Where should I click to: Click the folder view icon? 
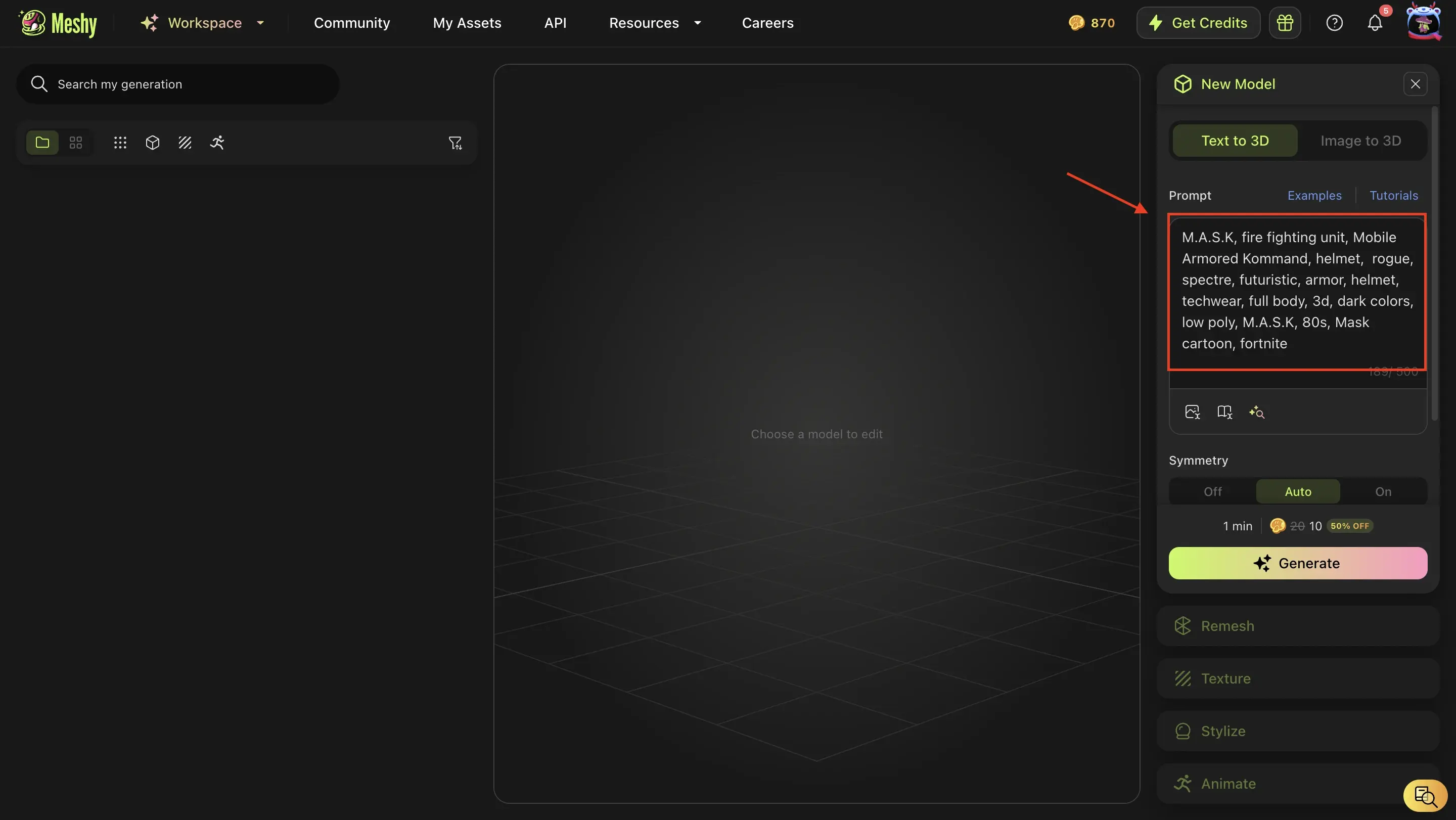42,143
